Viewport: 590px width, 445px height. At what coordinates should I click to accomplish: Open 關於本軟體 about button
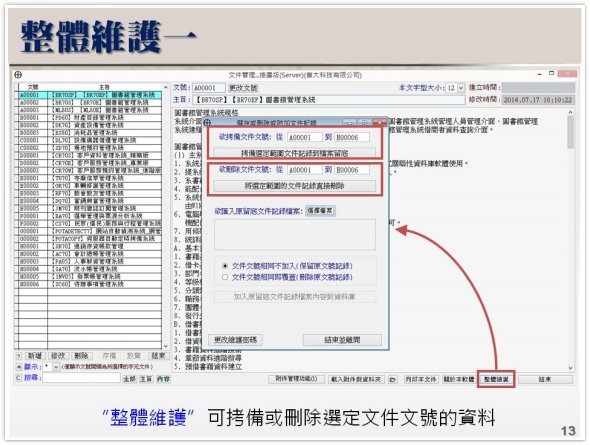tap(458, 379)
